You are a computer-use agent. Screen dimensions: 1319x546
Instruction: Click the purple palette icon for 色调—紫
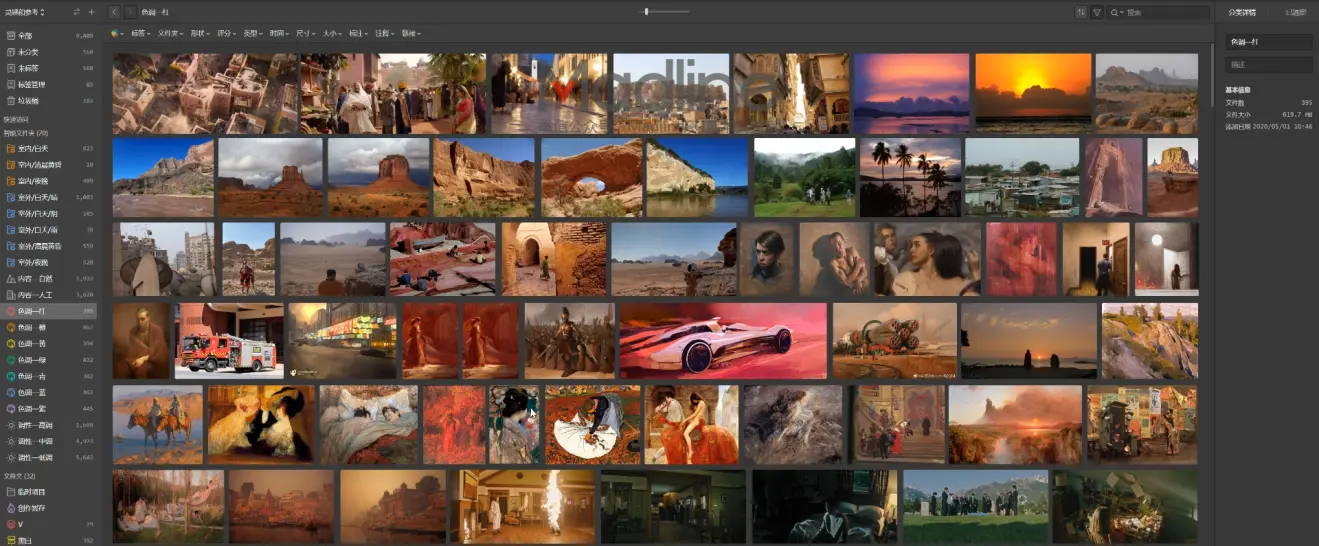point(10,408)
